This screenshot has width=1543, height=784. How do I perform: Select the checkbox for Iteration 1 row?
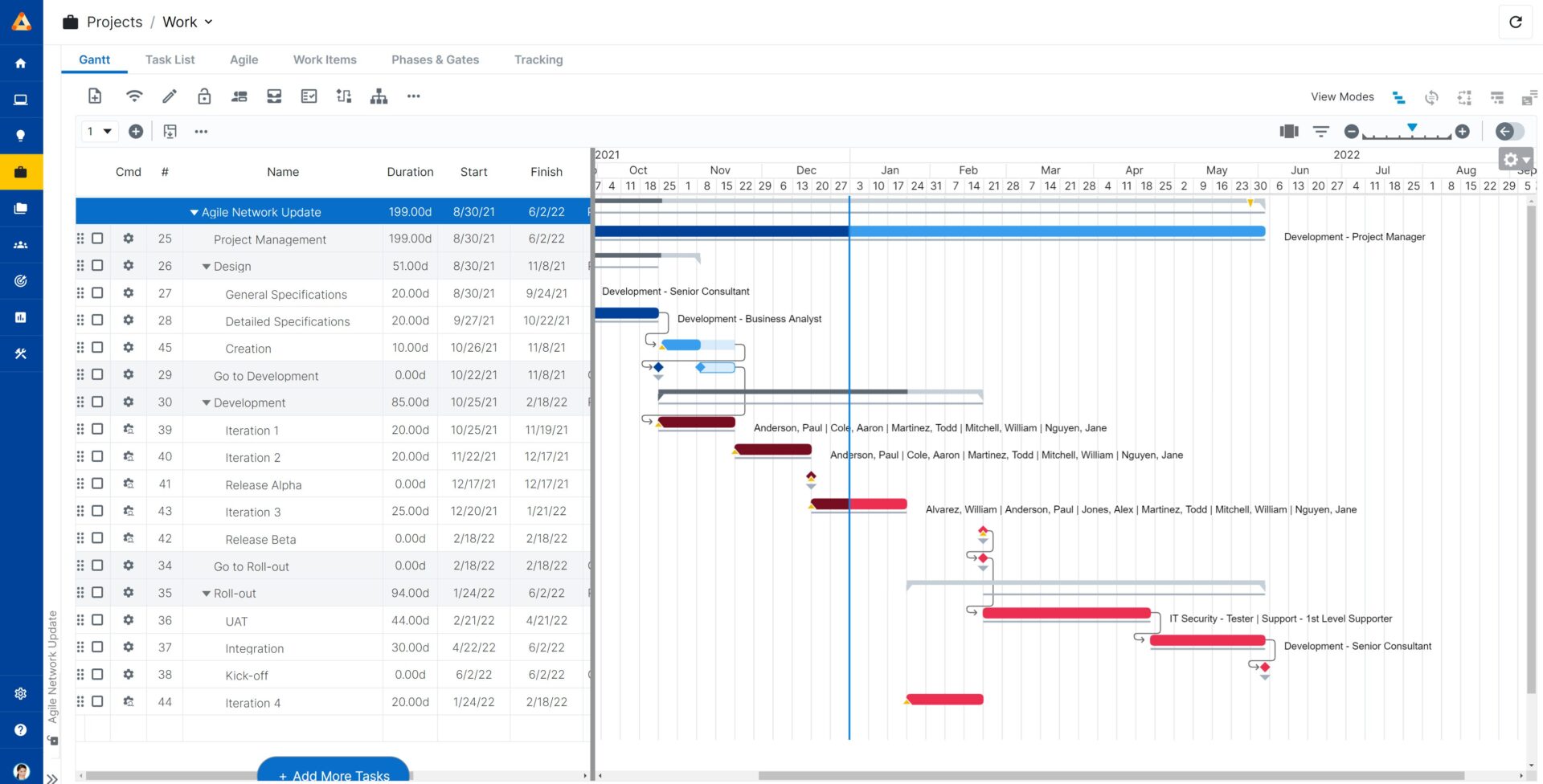[x=97, y=429]
